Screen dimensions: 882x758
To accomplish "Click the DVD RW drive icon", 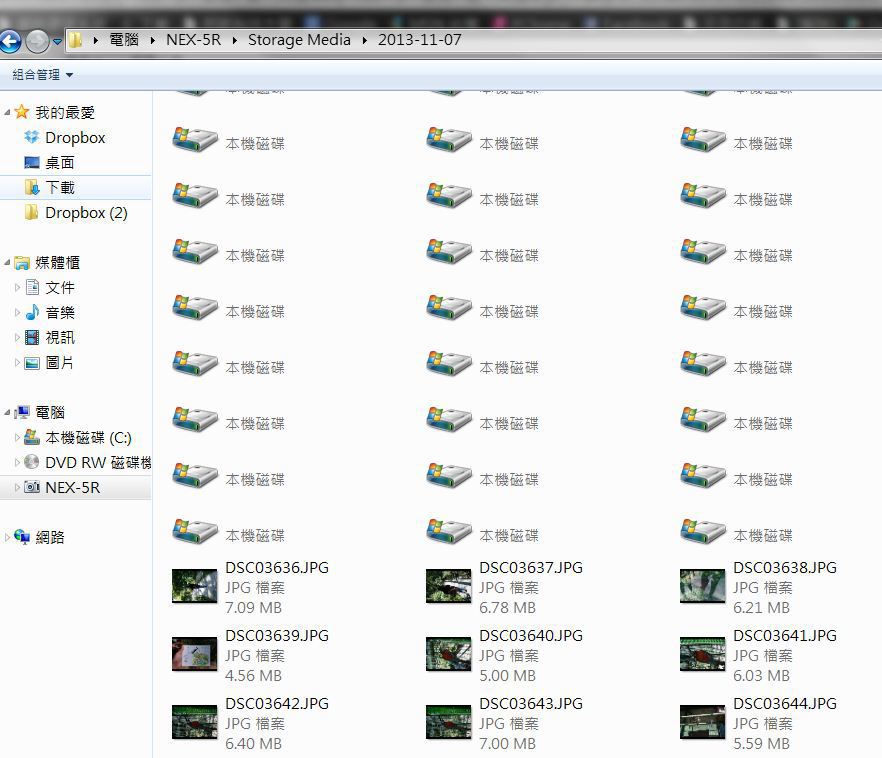I will (x=32, y=463).
